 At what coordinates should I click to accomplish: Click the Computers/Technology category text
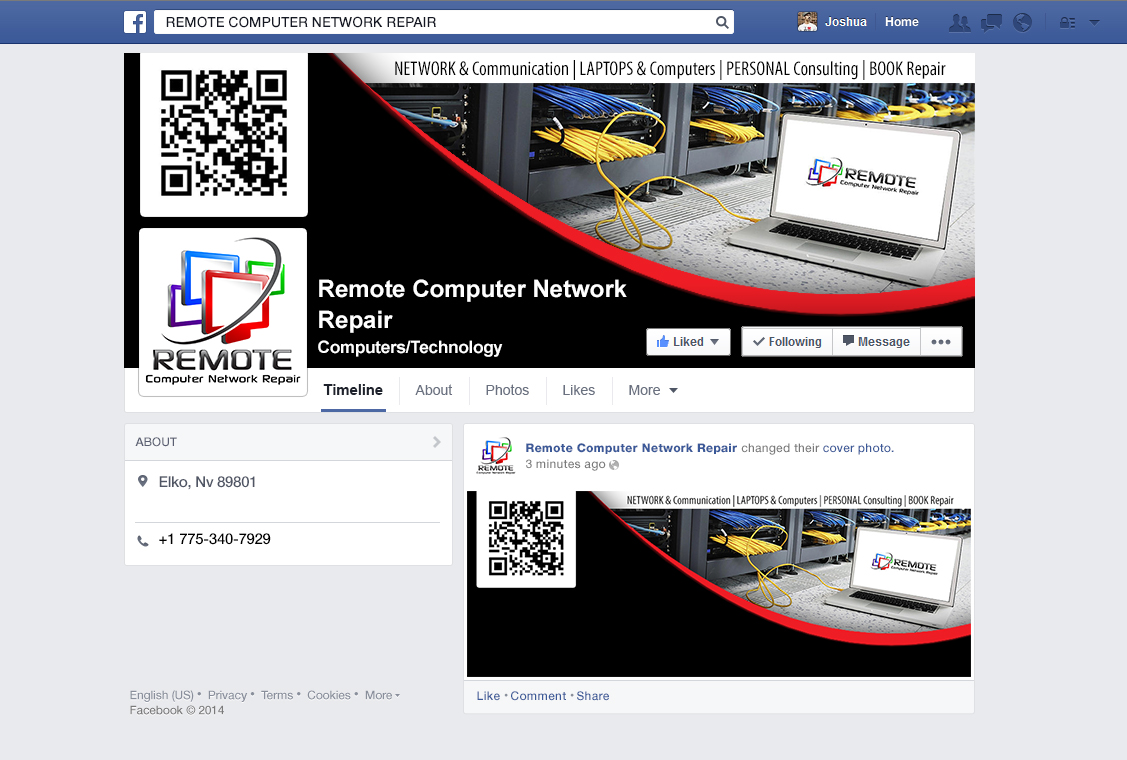pyautogui.click(x=410, y=347)
